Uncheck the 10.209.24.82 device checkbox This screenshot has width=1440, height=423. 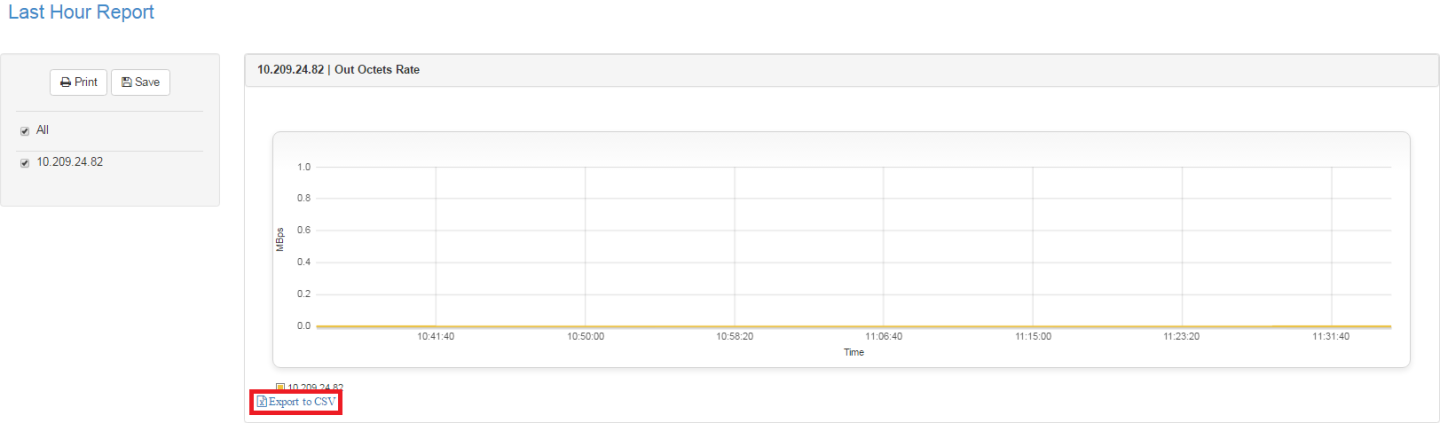click(25, 162)
